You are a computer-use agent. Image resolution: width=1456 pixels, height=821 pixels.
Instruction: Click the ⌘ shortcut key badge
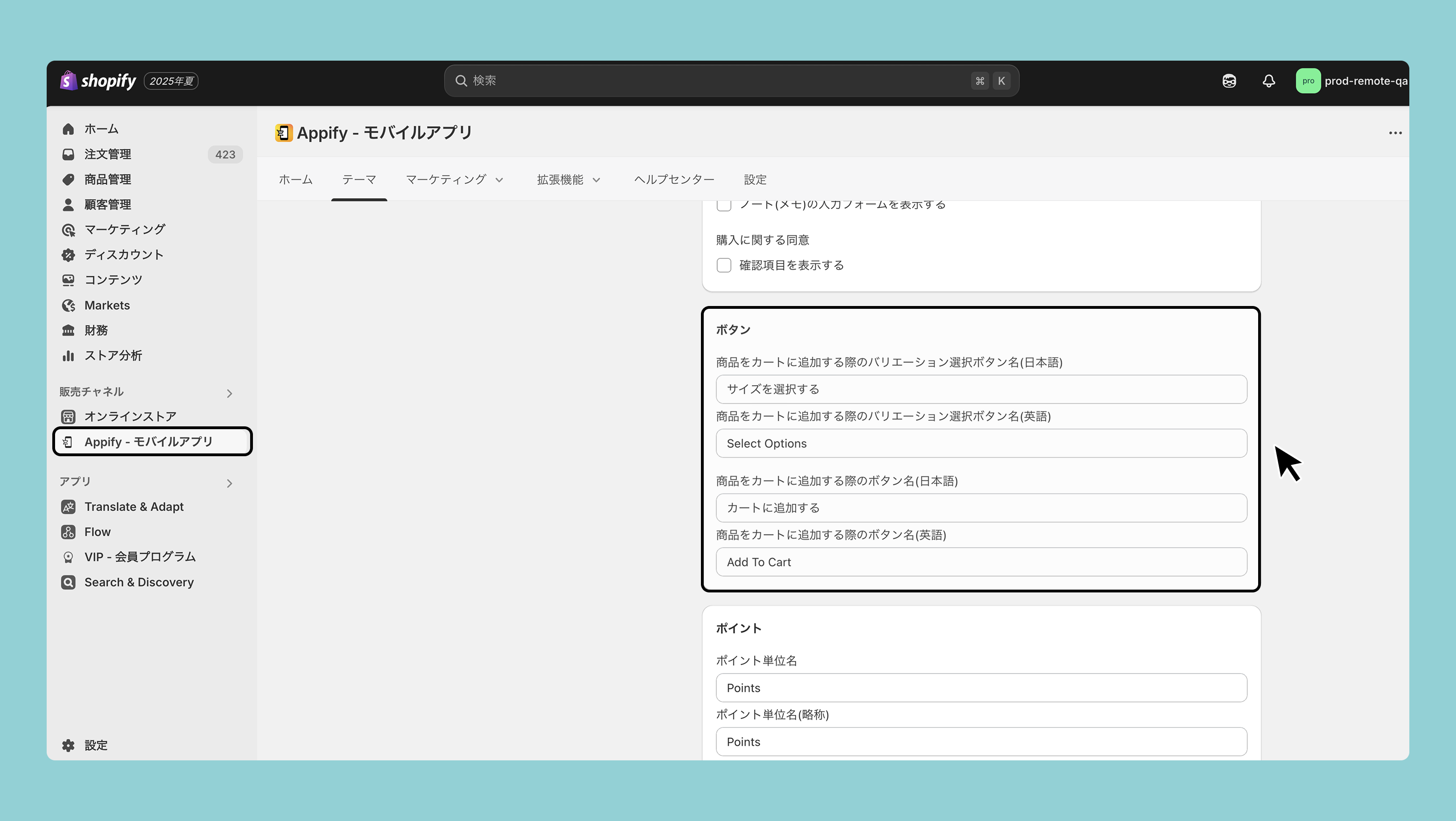(980, 81)
